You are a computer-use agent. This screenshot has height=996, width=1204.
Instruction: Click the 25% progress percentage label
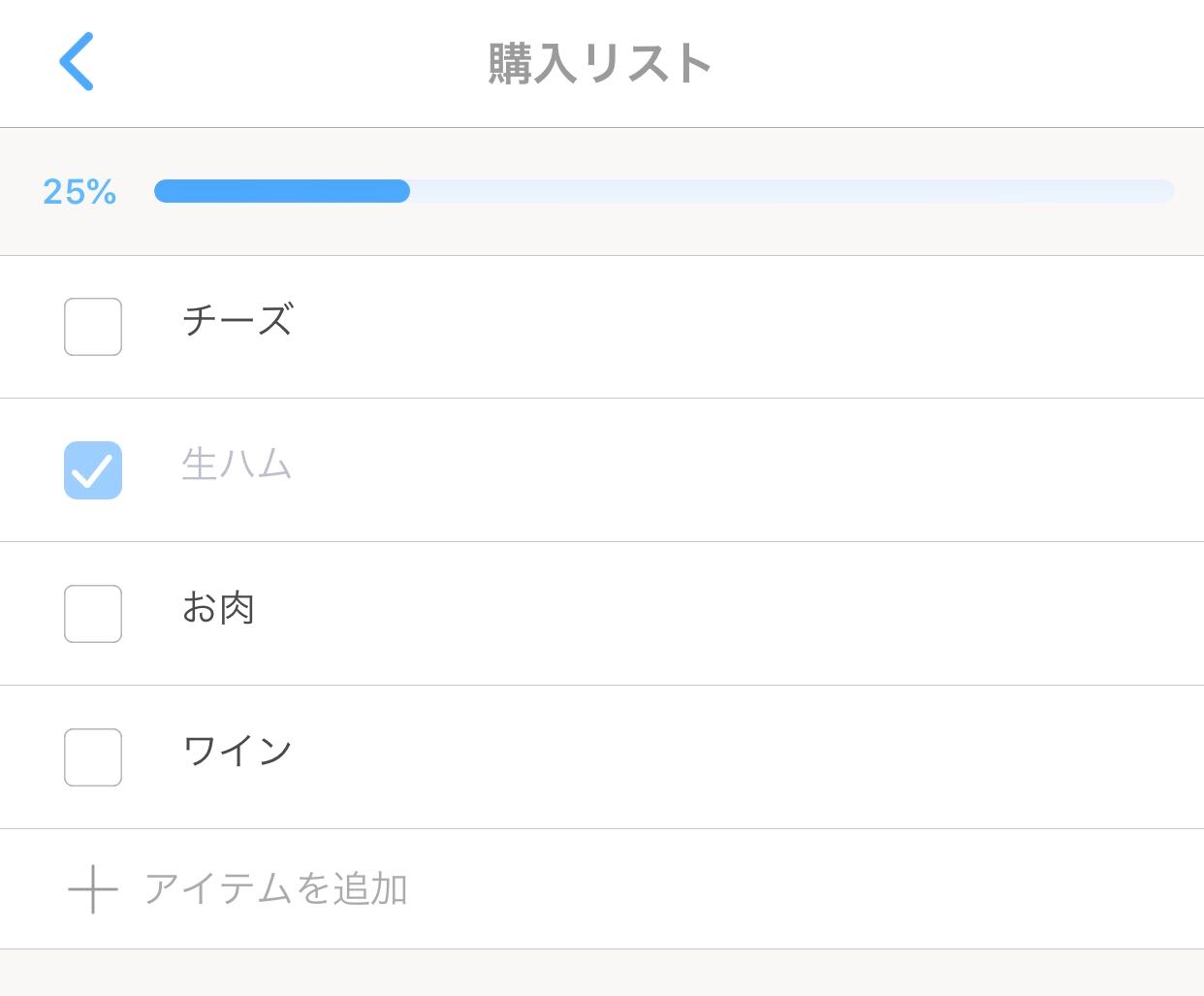point(79,192)
